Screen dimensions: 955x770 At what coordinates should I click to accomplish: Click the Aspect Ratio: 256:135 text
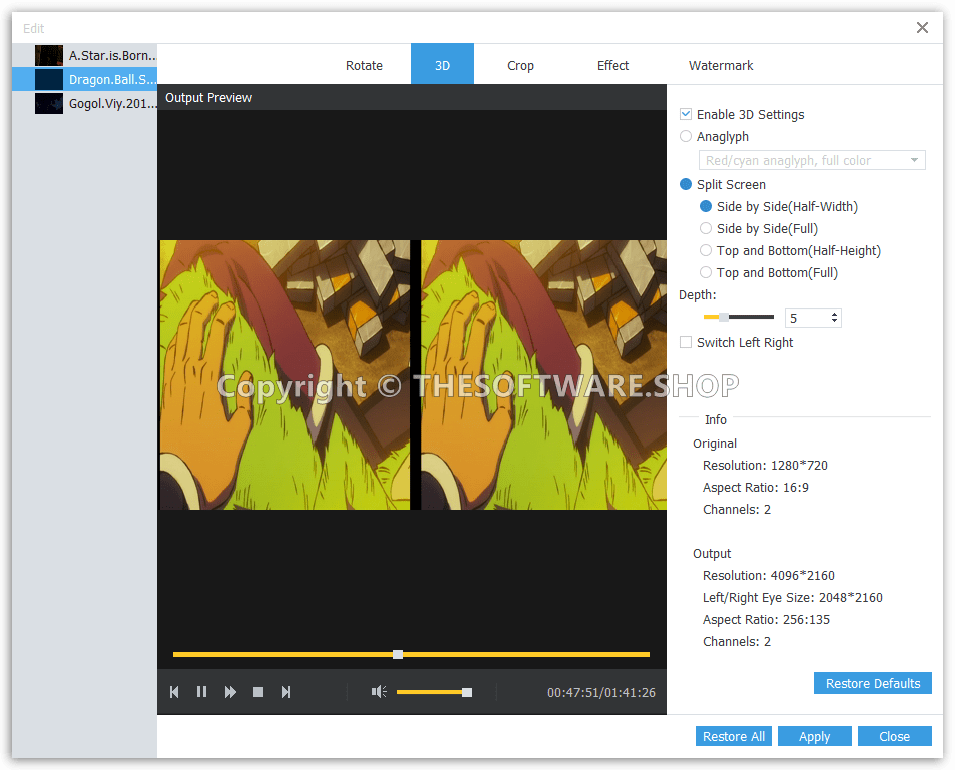[x=766, y=620]
